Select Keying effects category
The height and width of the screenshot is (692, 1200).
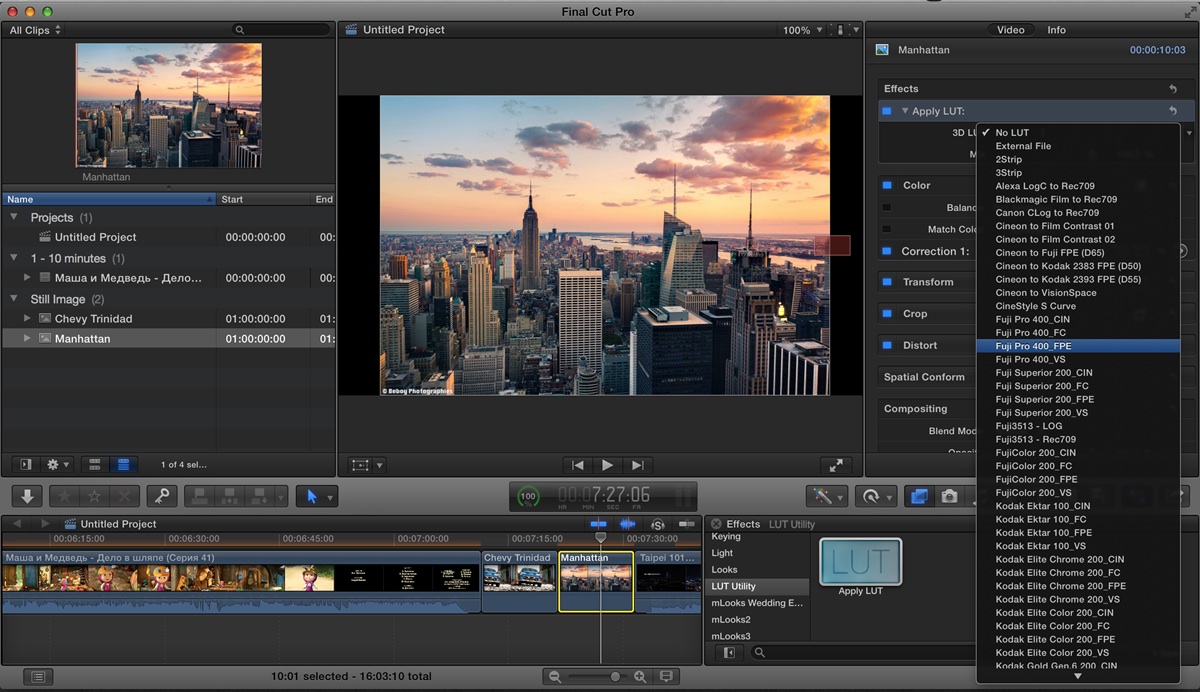[x=757, y=537]
